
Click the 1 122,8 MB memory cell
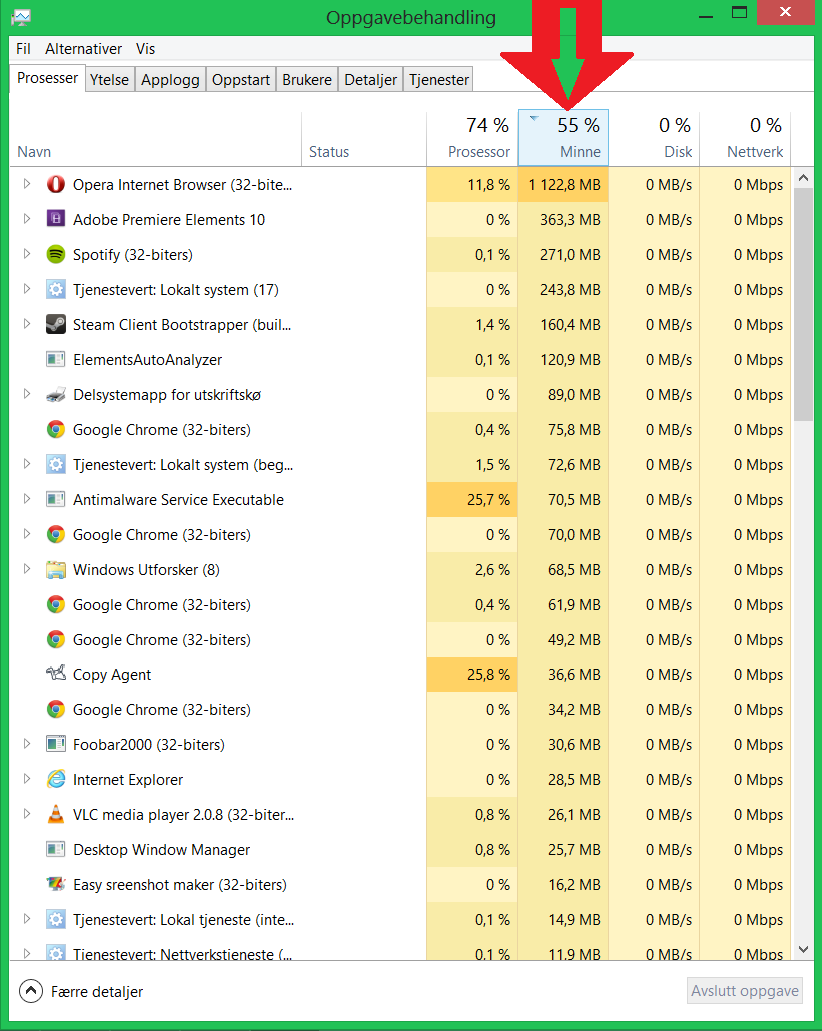(x=564, y=185)
